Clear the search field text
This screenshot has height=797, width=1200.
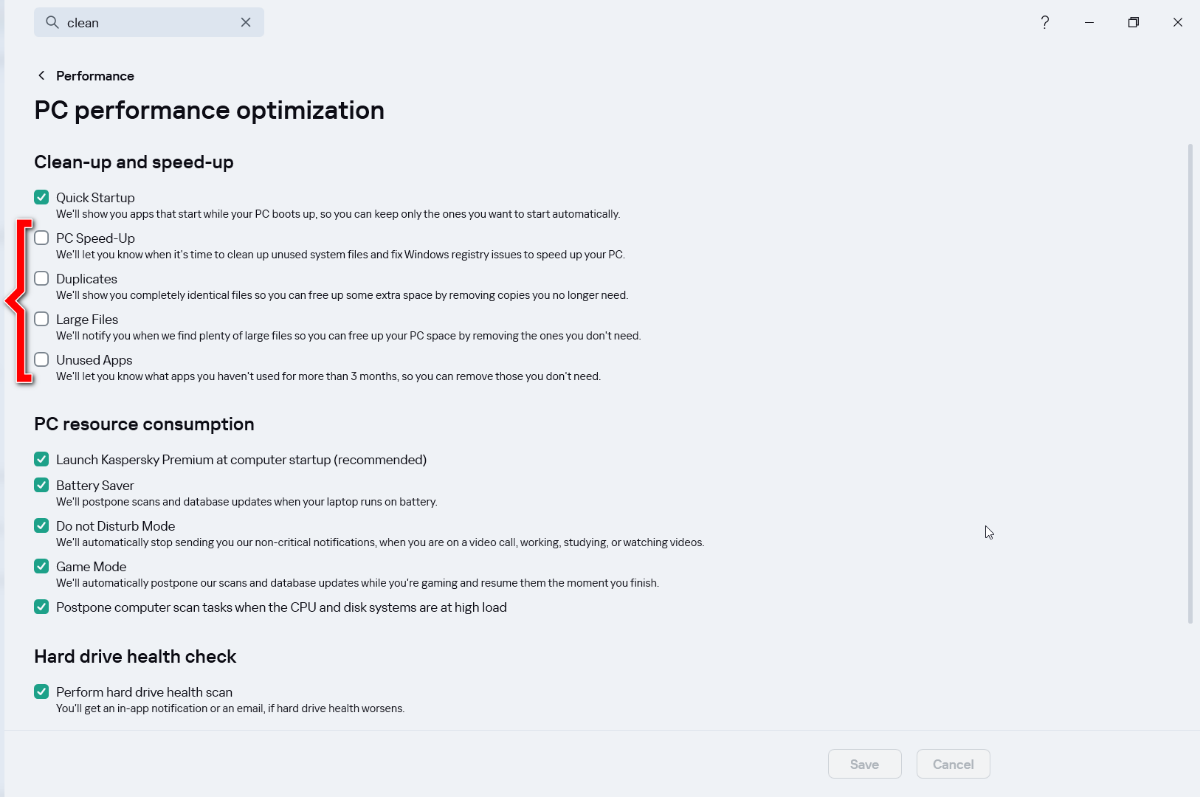246,22
